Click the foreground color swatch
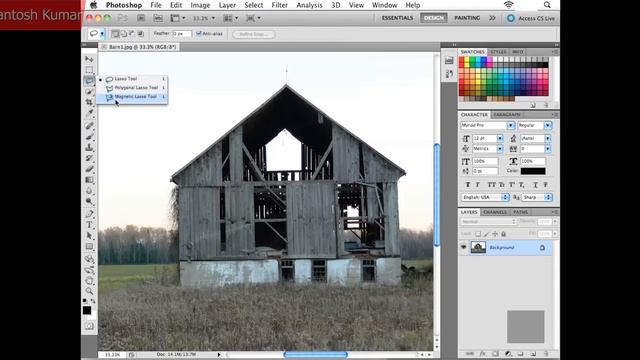 click(87, 310)
